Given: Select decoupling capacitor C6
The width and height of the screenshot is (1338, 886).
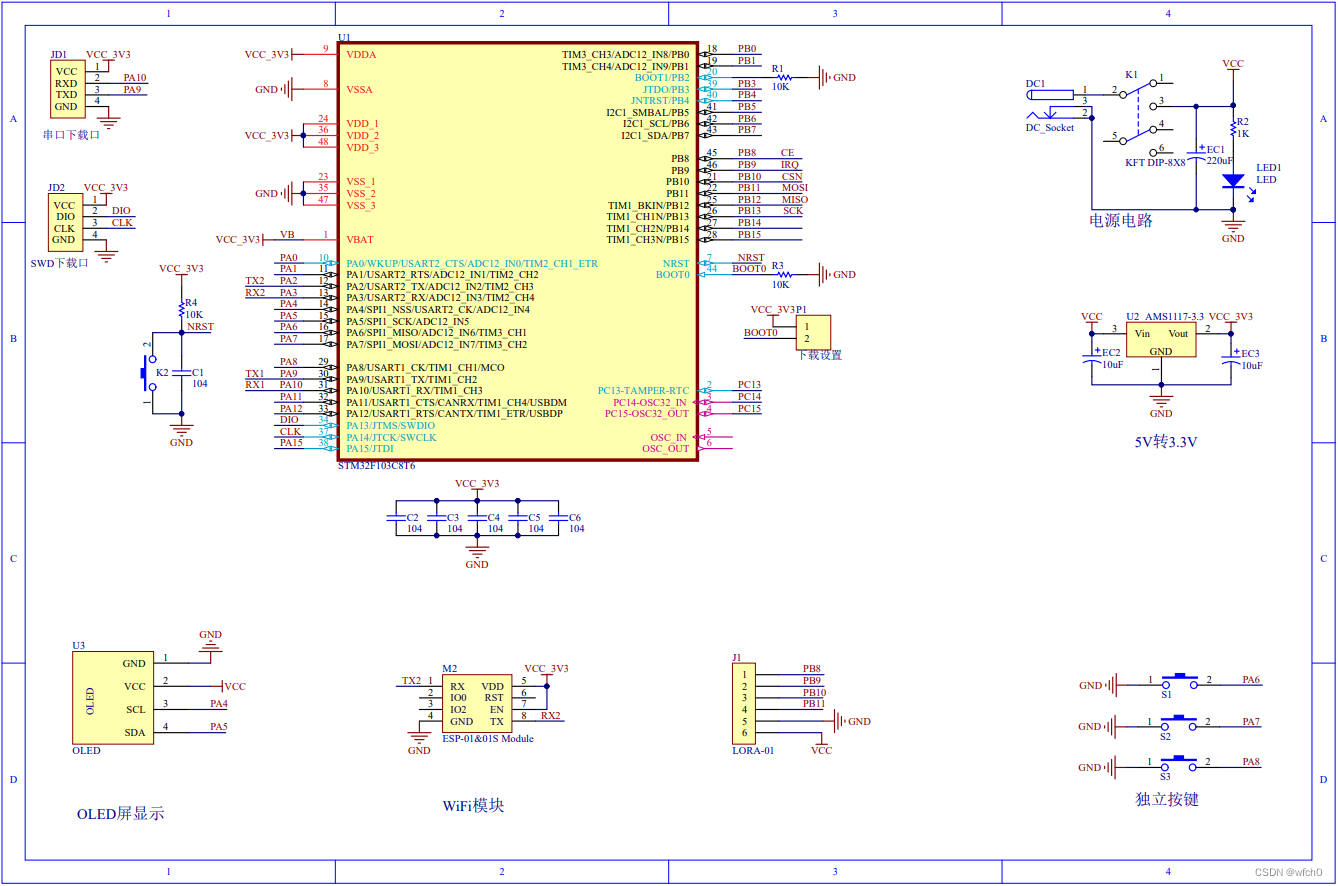Looking at the screenshot, I should pyautogui.click(x=559, y=517).
